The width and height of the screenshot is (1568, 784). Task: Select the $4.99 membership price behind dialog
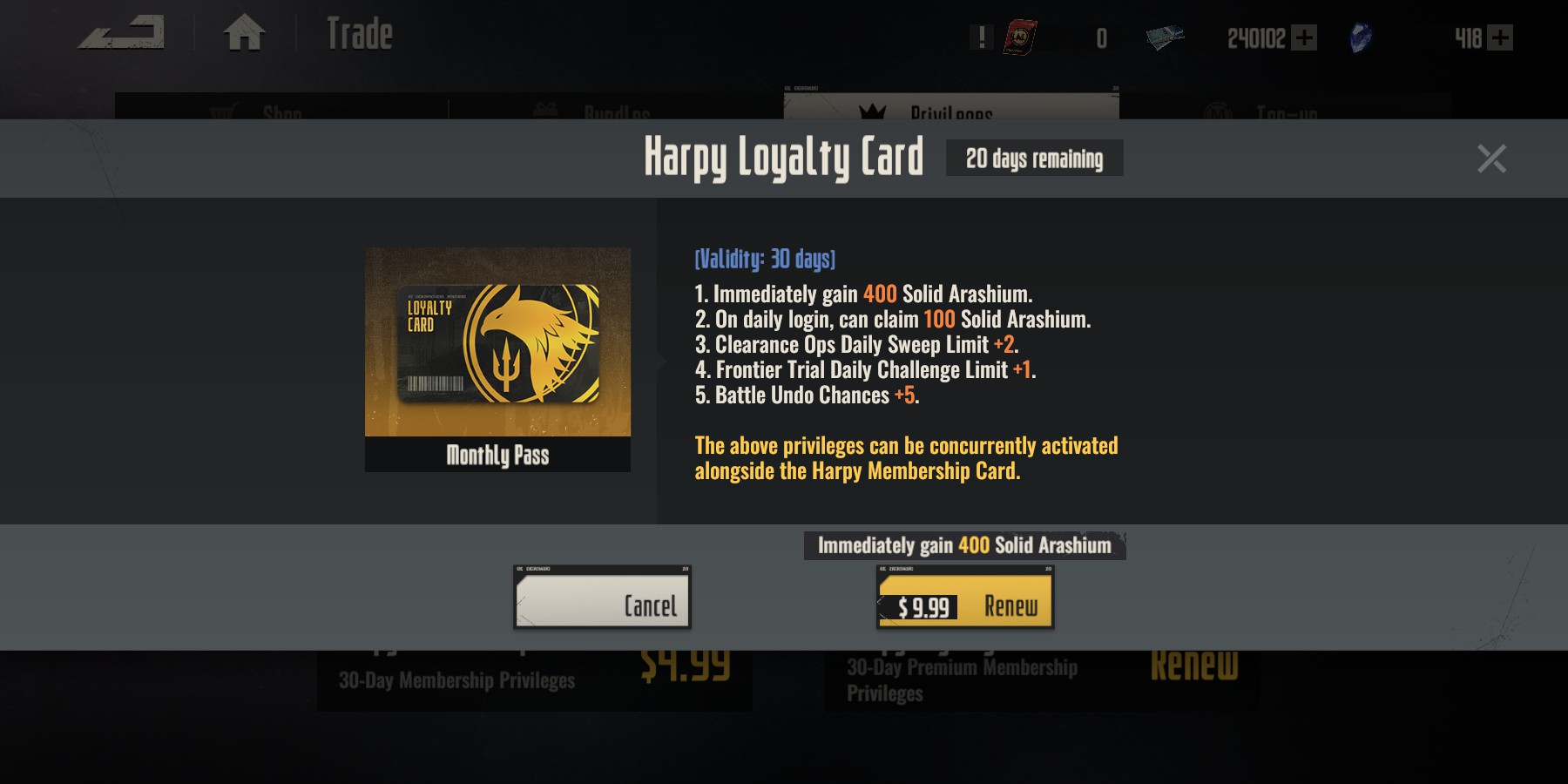tap(686, 666)
